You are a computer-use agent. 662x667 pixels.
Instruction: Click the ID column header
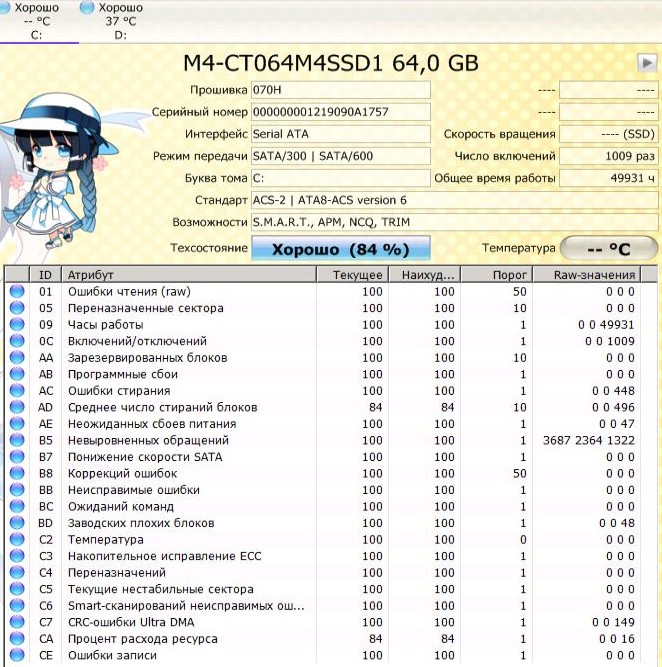pyautogui.click(x=46, y=275)
